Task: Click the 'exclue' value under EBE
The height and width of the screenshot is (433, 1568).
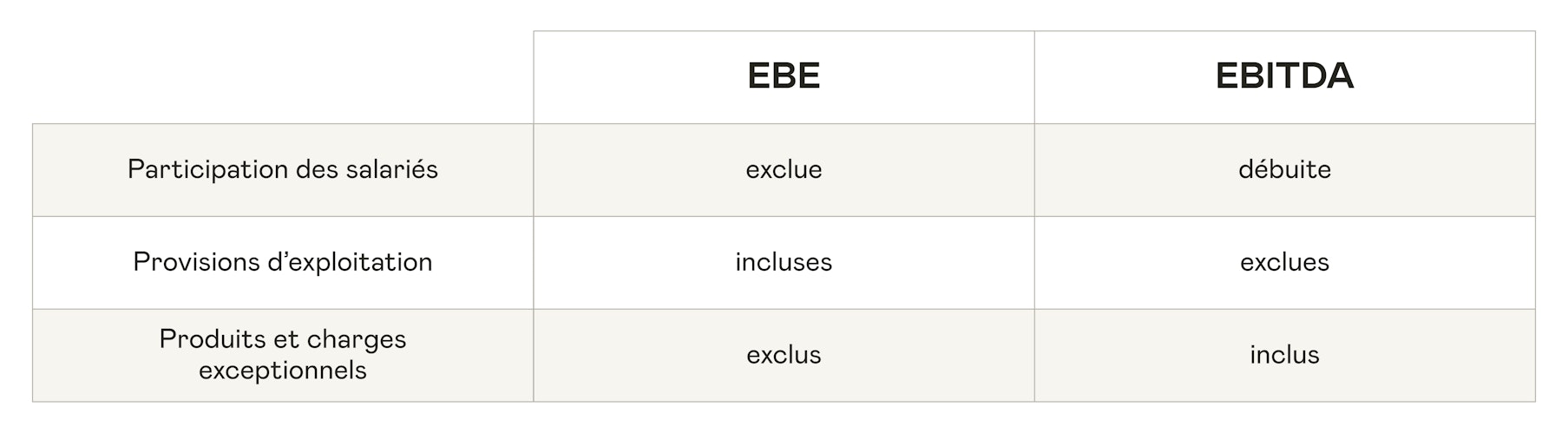Action: pyautogui.click(x=784, y=169)
